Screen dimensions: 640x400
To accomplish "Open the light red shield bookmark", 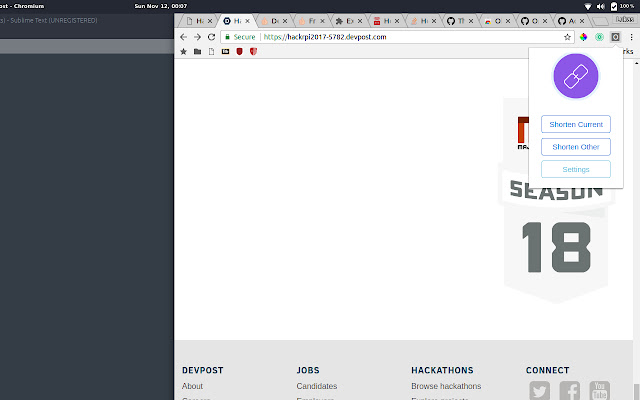I will 253,51.
